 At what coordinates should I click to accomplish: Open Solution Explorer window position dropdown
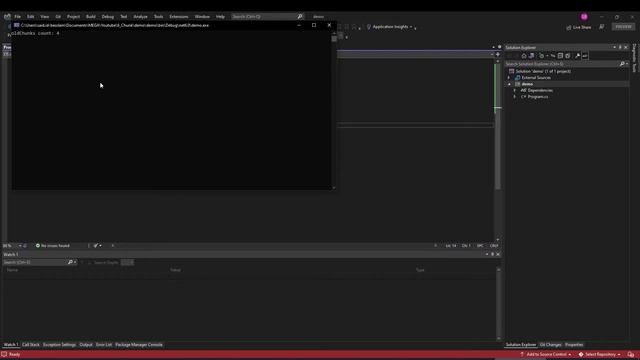614,47
